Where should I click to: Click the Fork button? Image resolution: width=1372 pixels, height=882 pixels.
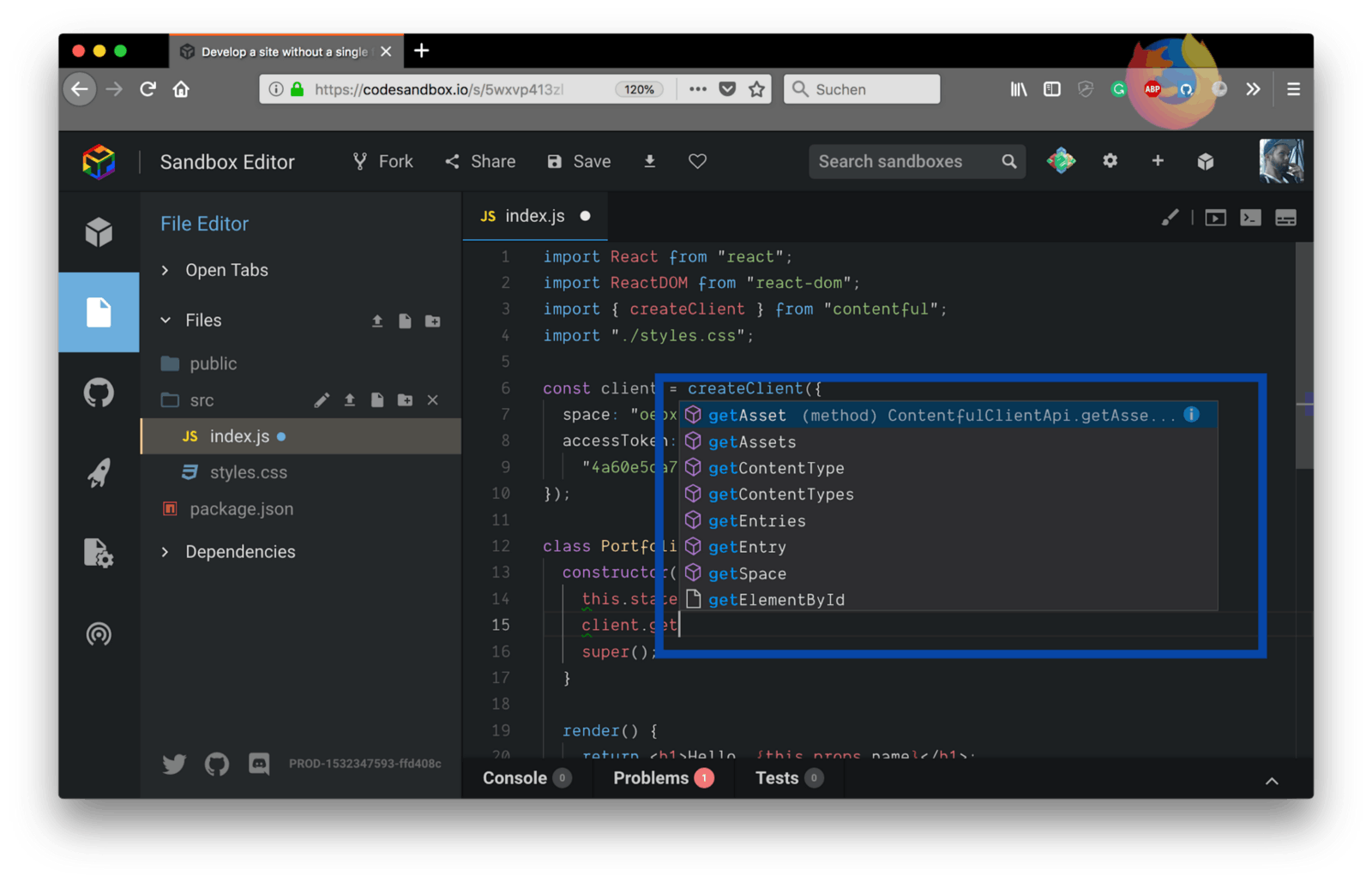click(382, 161)
